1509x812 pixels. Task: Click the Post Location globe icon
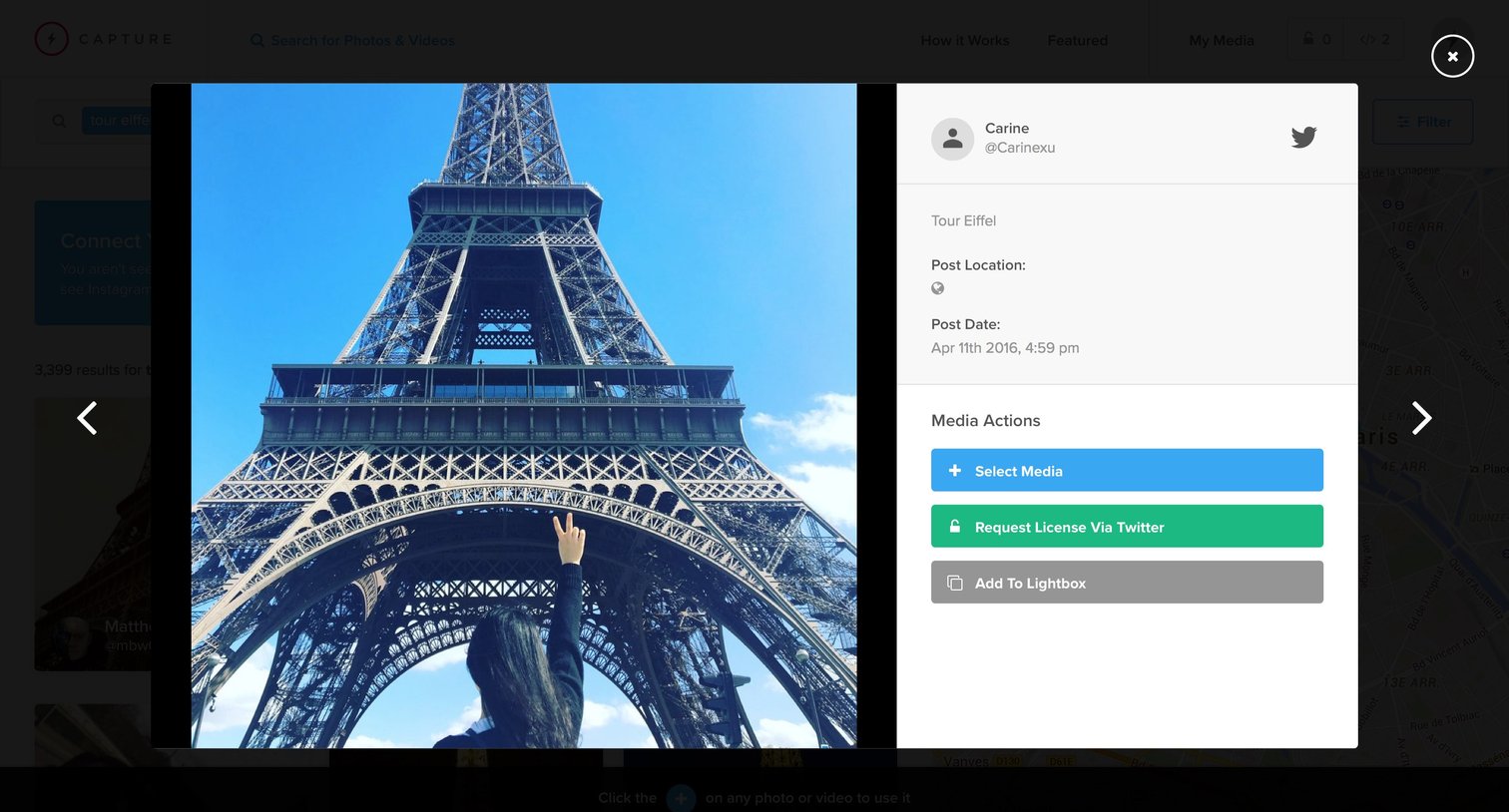[937, 288]
